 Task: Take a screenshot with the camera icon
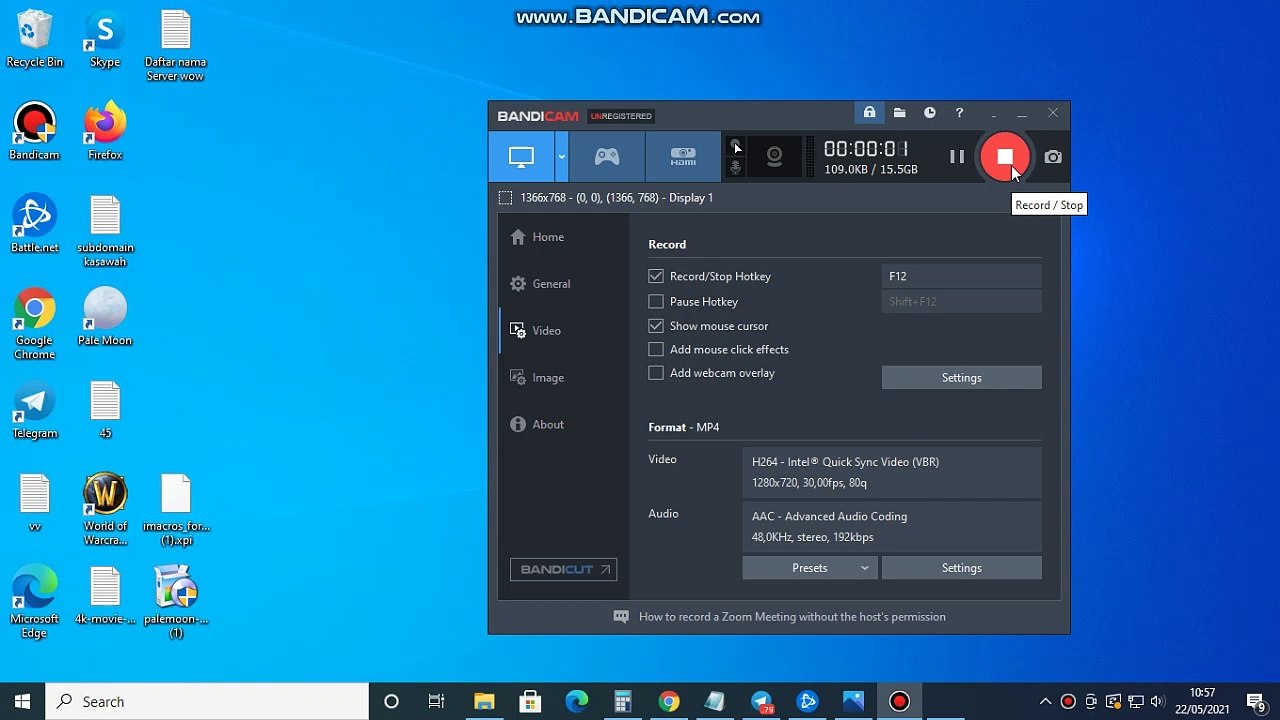(1053, 157)
